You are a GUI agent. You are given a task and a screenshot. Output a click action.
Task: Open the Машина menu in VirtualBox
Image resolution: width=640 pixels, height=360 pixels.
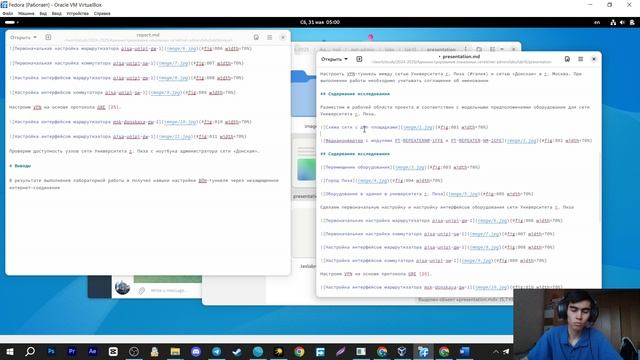coord(26,13)
